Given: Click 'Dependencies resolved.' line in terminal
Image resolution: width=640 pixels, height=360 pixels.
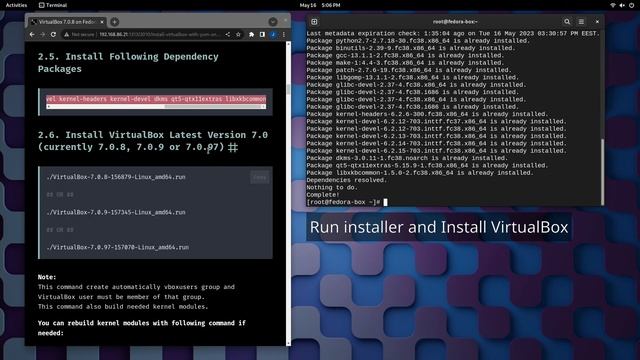Looking at the screenshot, I should point(347,180).
